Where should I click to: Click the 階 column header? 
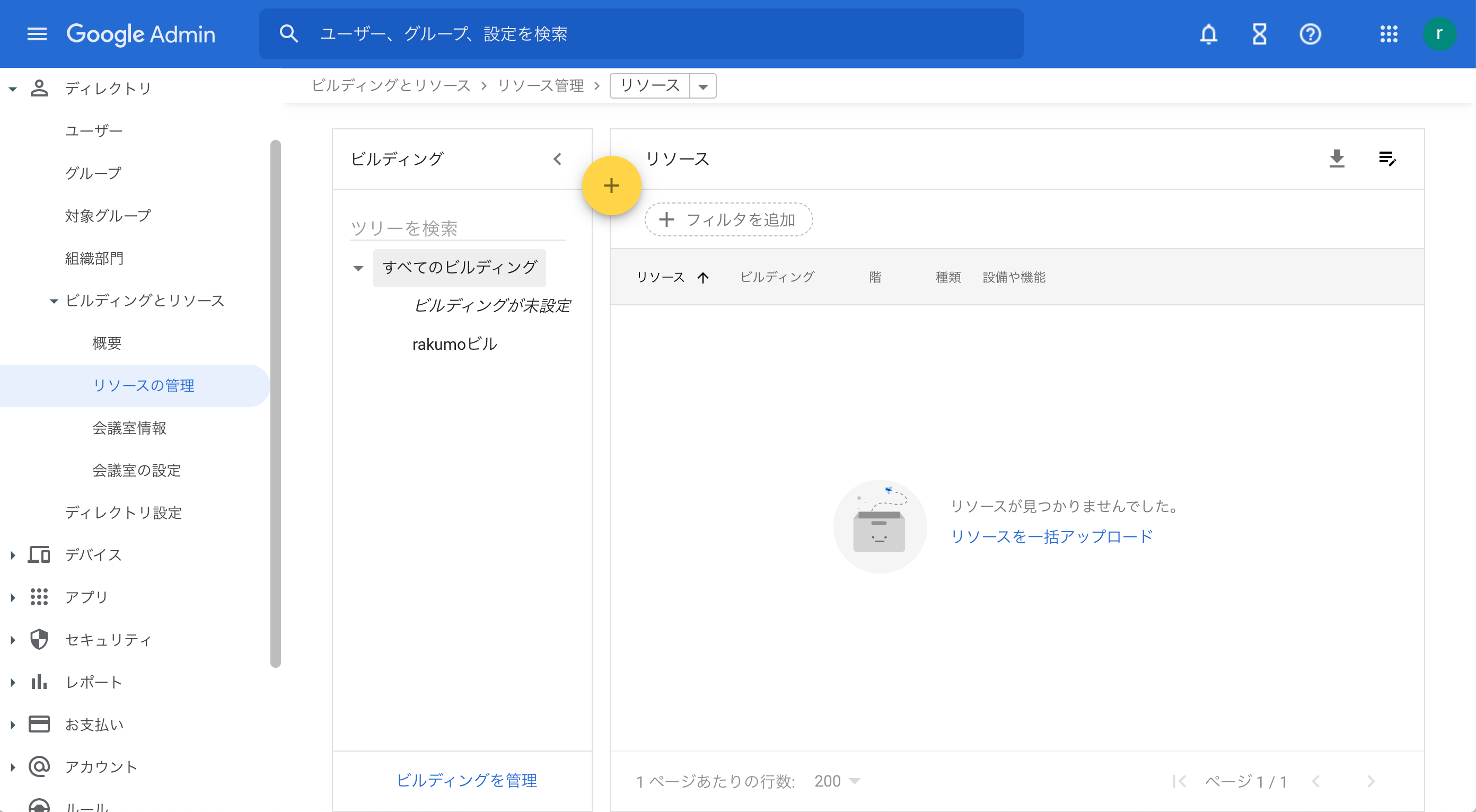point(875,277)
